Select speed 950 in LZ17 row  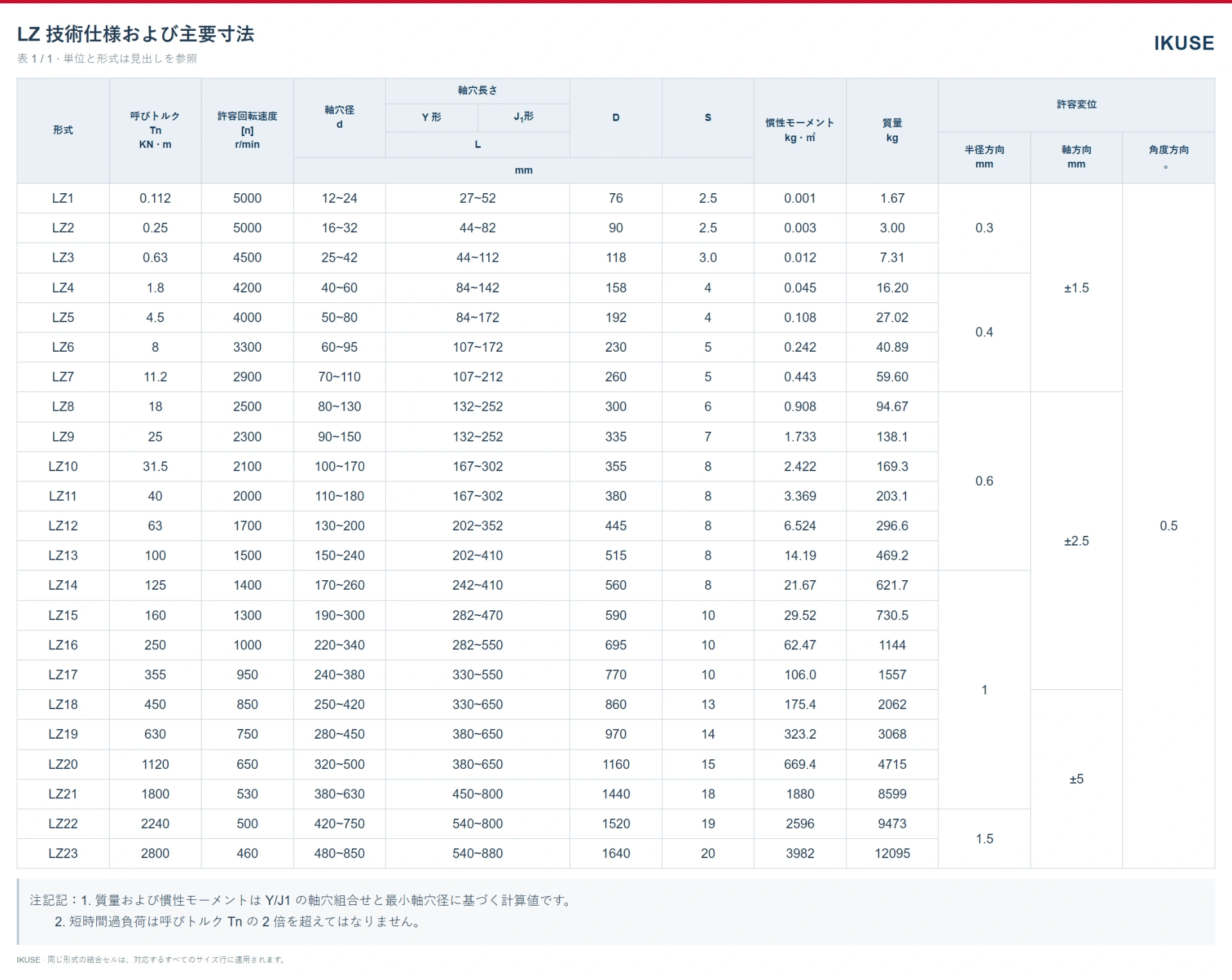click(x=247, y=675)
